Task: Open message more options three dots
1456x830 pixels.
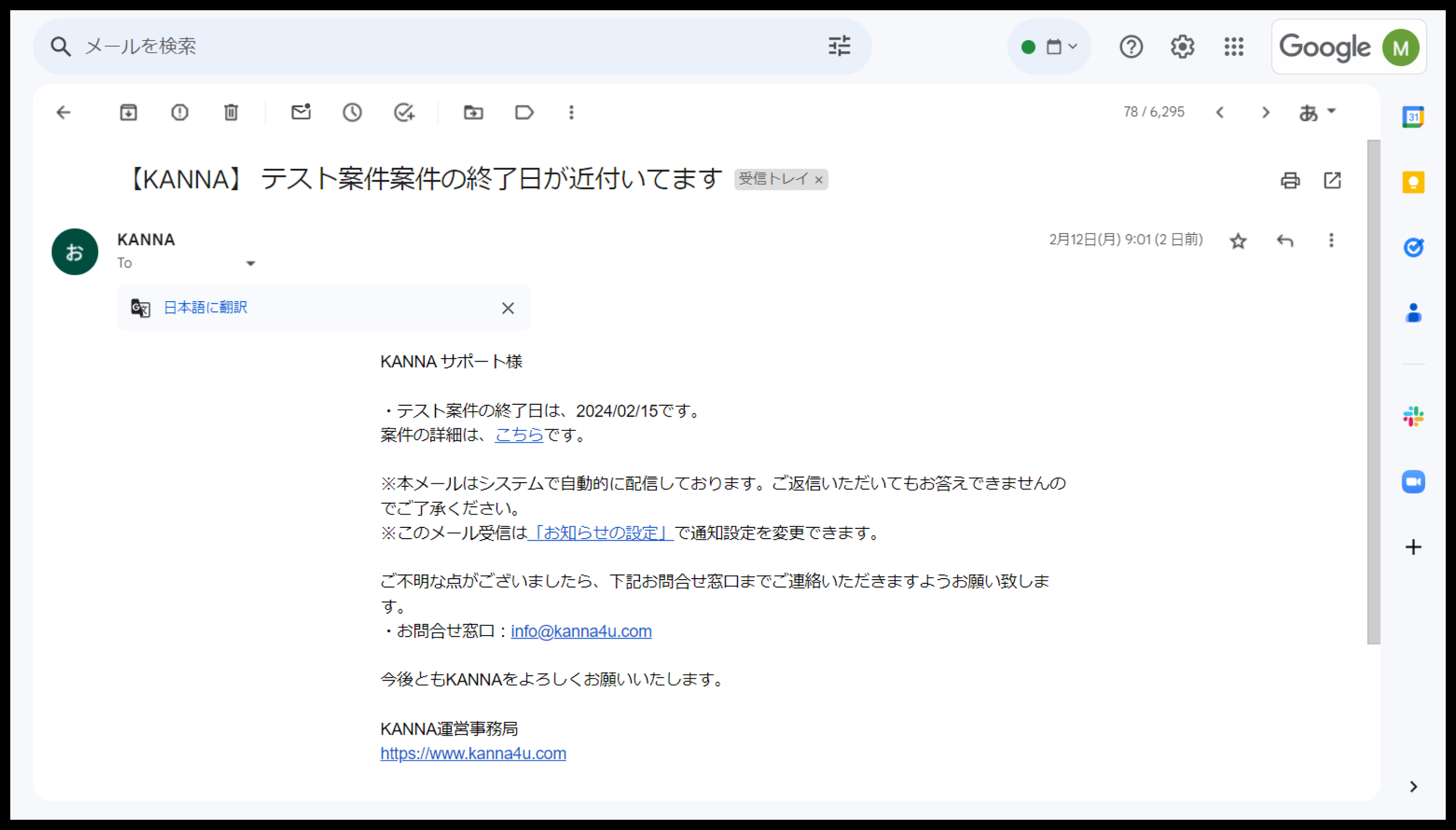Action: coord(1331,241)
